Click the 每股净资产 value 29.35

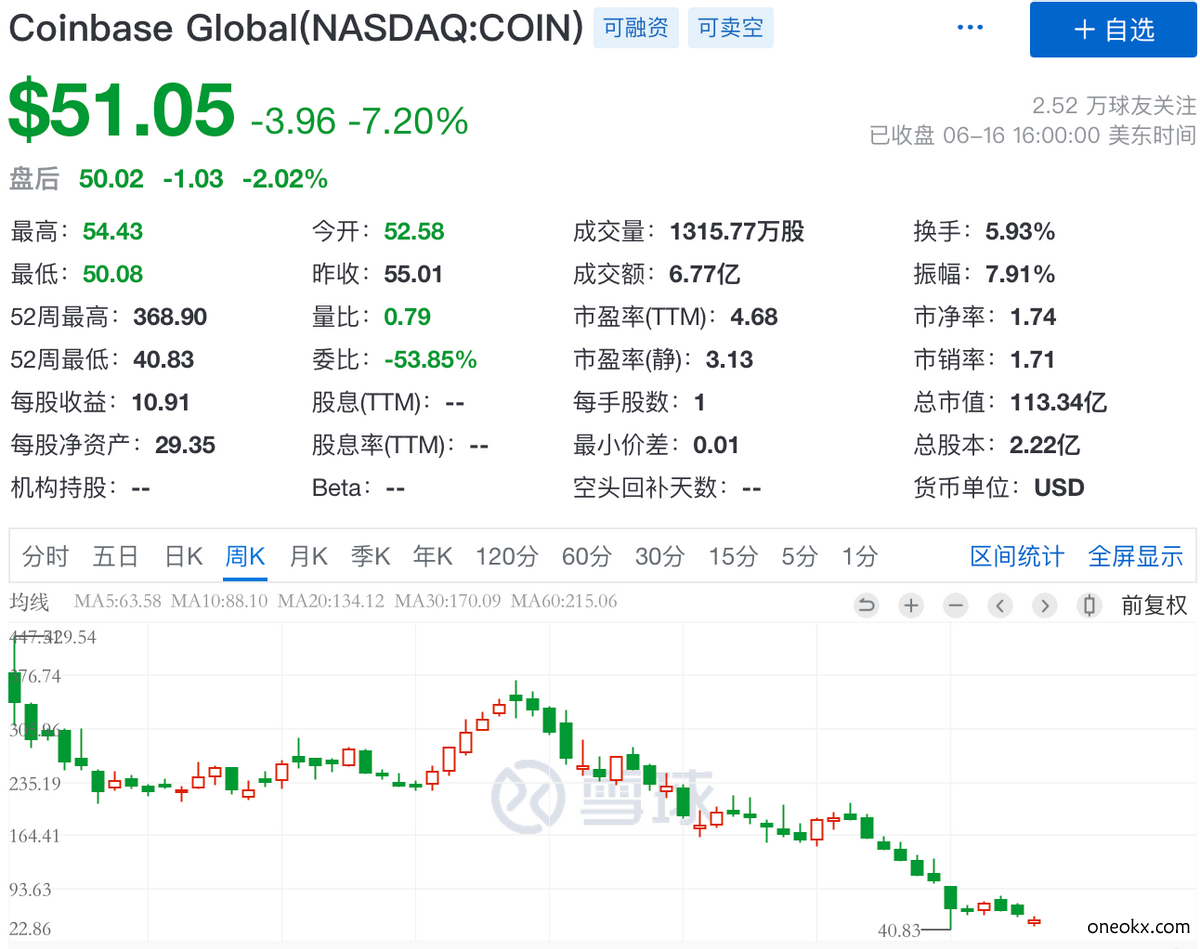point(185,445)
